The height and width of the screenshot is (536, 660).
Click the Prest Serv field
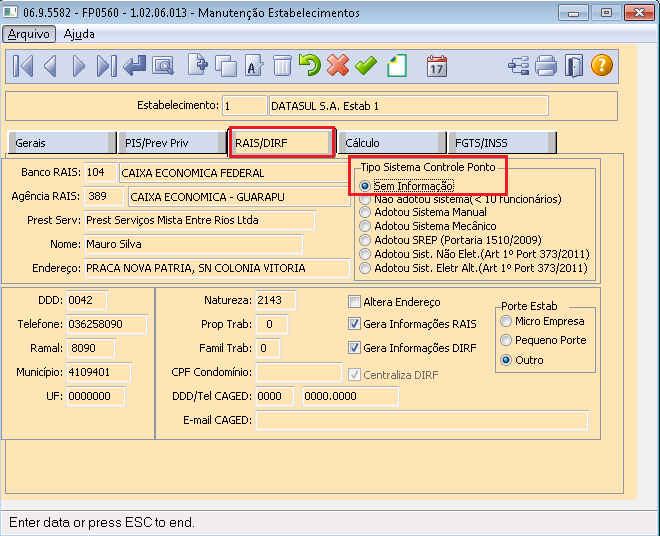pos(200,220)
